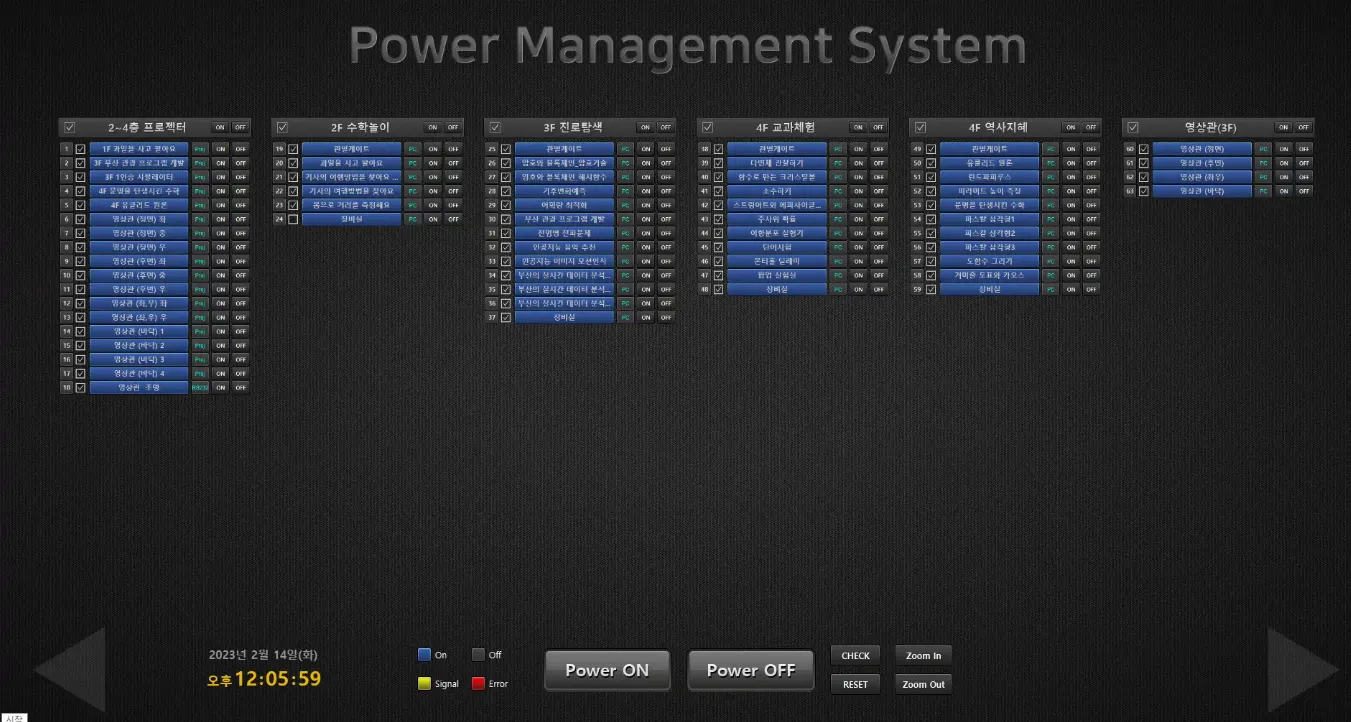Image resolution: width=1351 pixels, height=722 pixels.
Task: Uncheck the 영상관(3F) group header checkbox
Action: (x=1133, y=127)
